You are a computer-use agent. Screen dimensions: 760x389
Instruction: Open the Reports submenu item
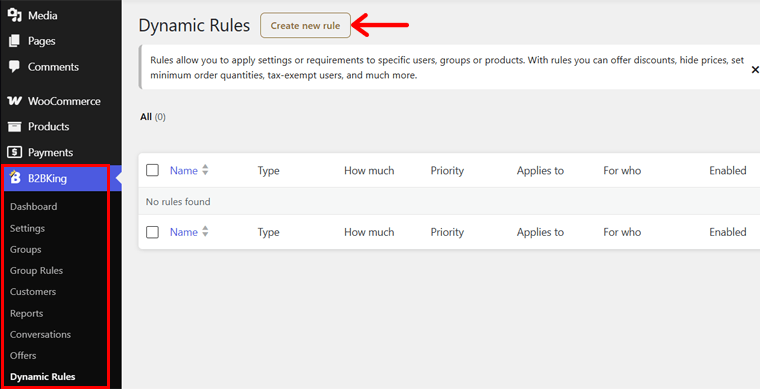[27, 313]
